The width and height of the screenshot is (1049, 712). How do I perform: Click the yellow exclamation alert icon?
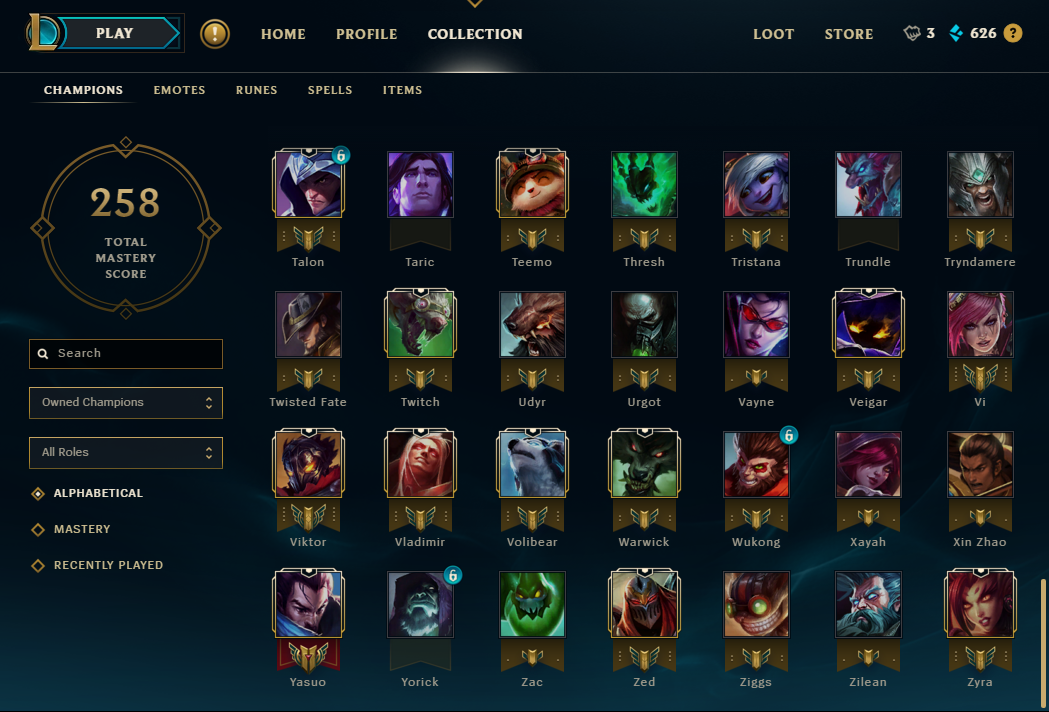coord(215,33)
